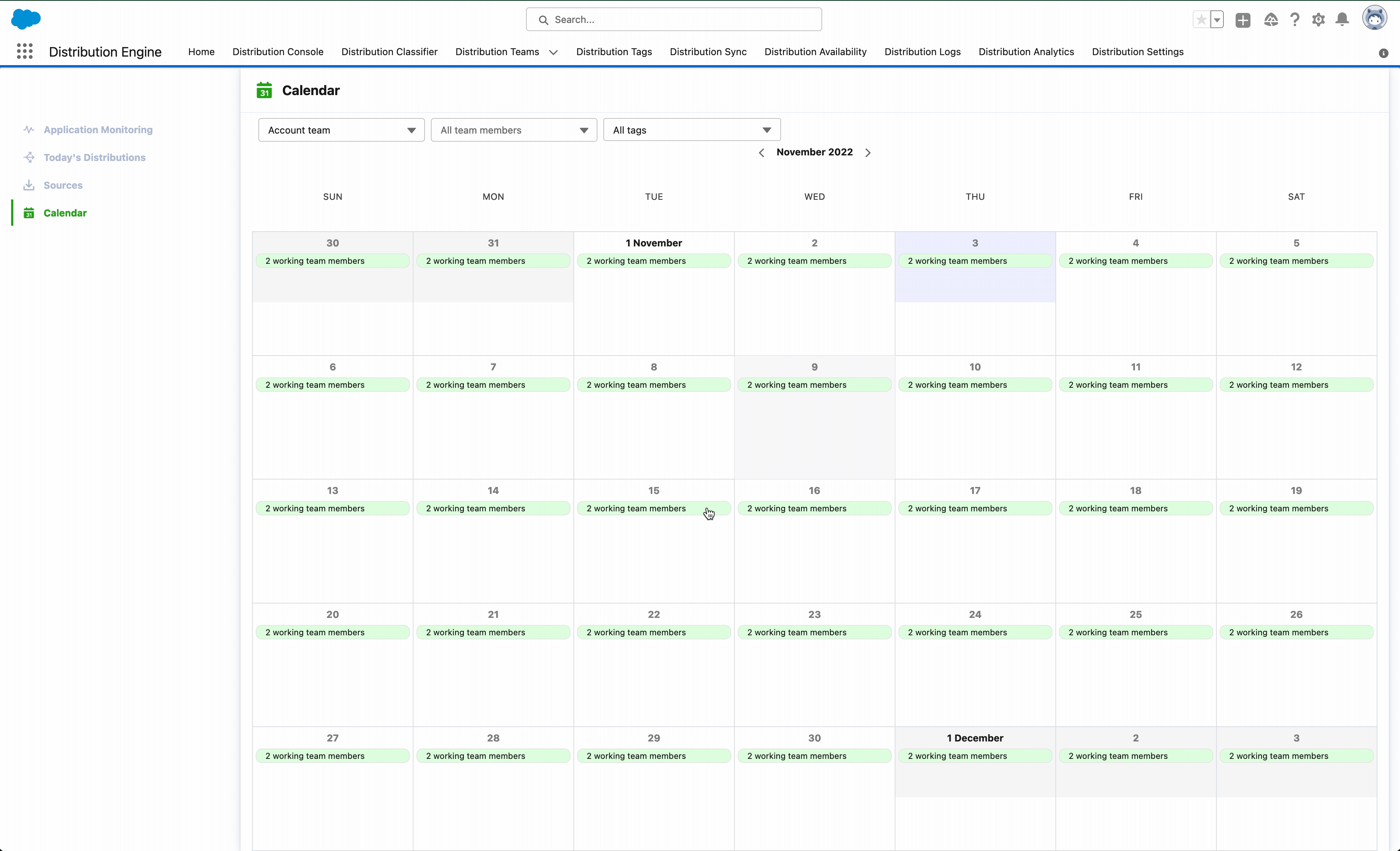Click working team members on November 30
Screen dimensions: 1400x851
click(814, 756)
